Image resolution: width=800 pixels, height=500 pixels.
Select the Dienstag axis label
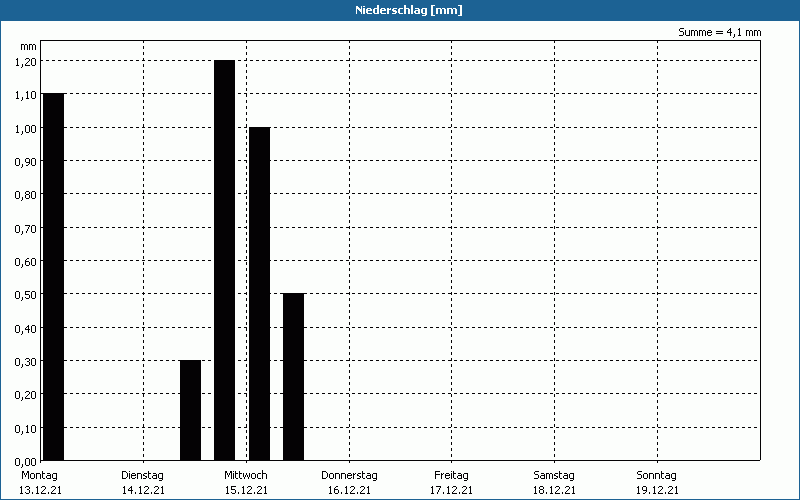[x=142, y=475]
